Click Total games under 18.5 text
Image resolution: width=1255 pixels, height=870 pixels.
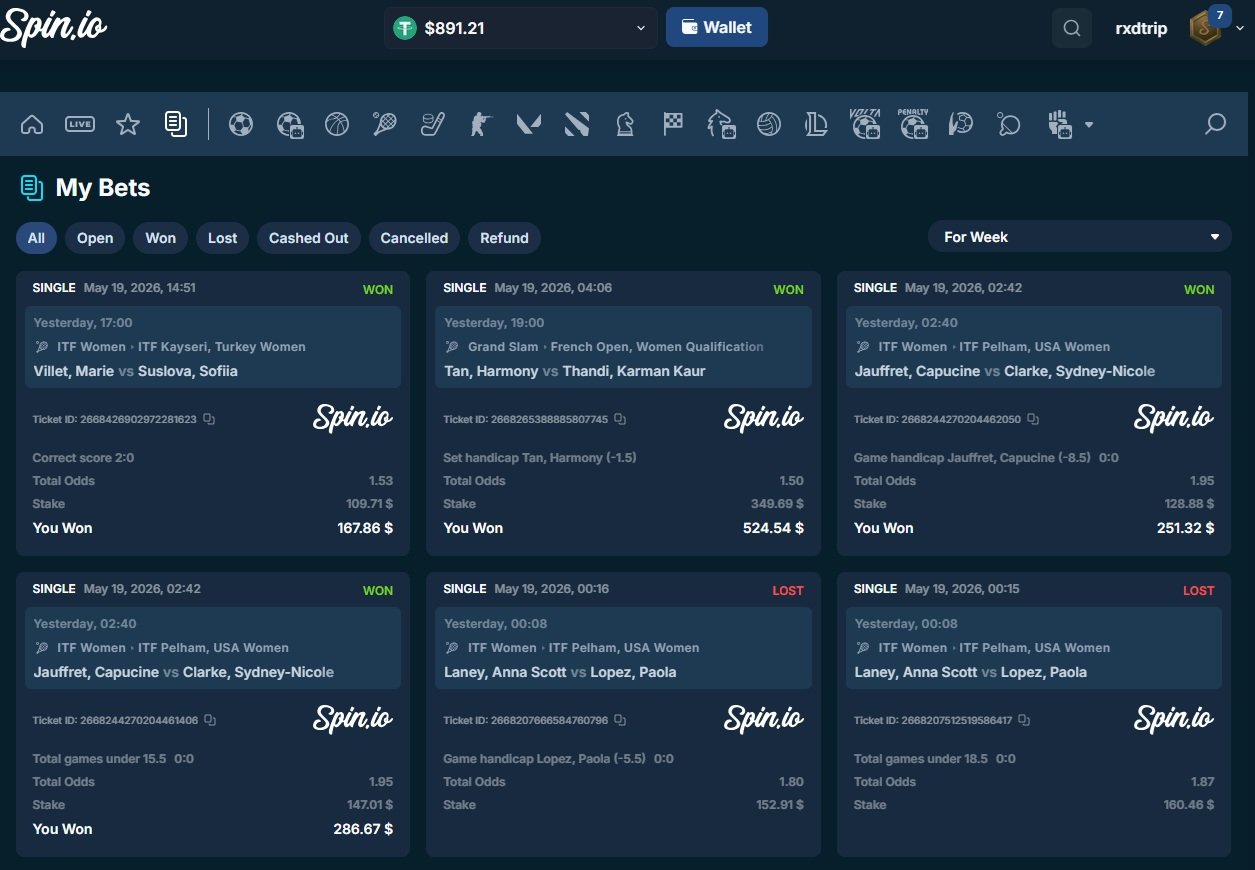(921, 759)
